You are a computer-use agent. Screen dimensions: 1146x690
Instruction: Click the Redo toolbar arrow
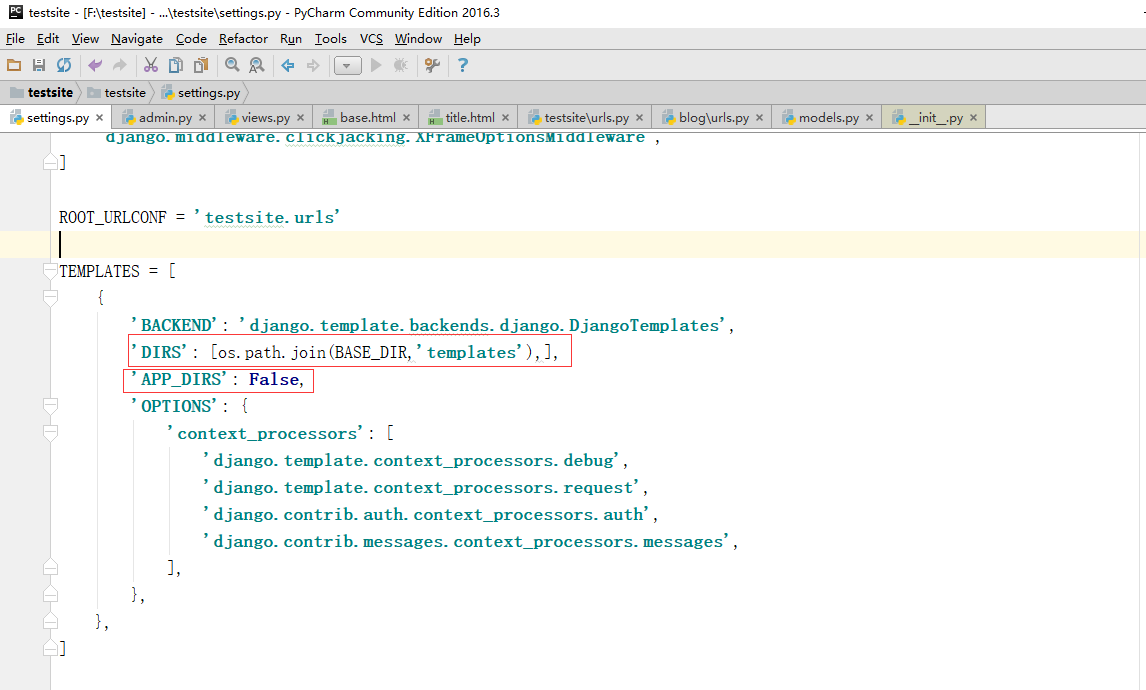pos(120,65)
